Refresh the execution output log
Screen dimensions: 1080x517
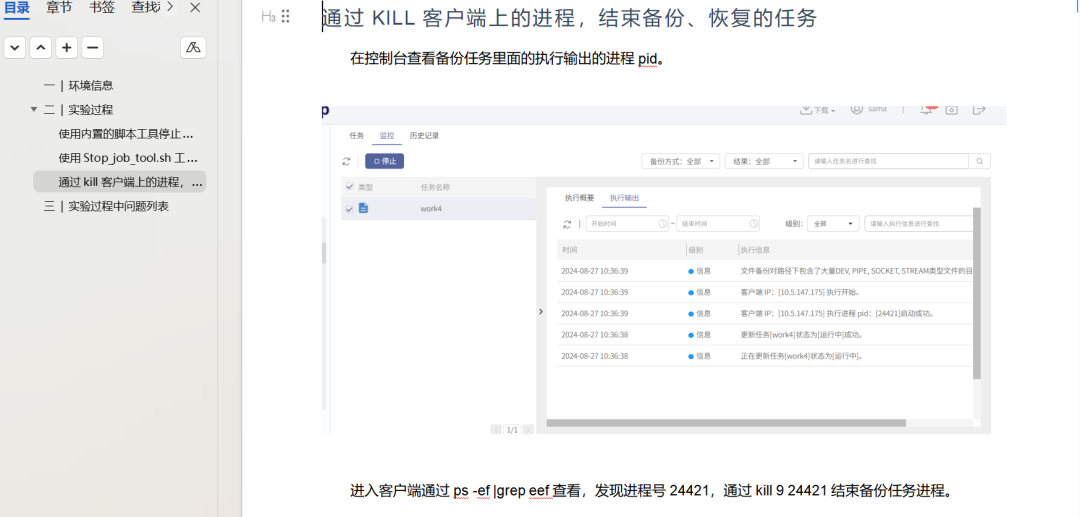point(567,224)
